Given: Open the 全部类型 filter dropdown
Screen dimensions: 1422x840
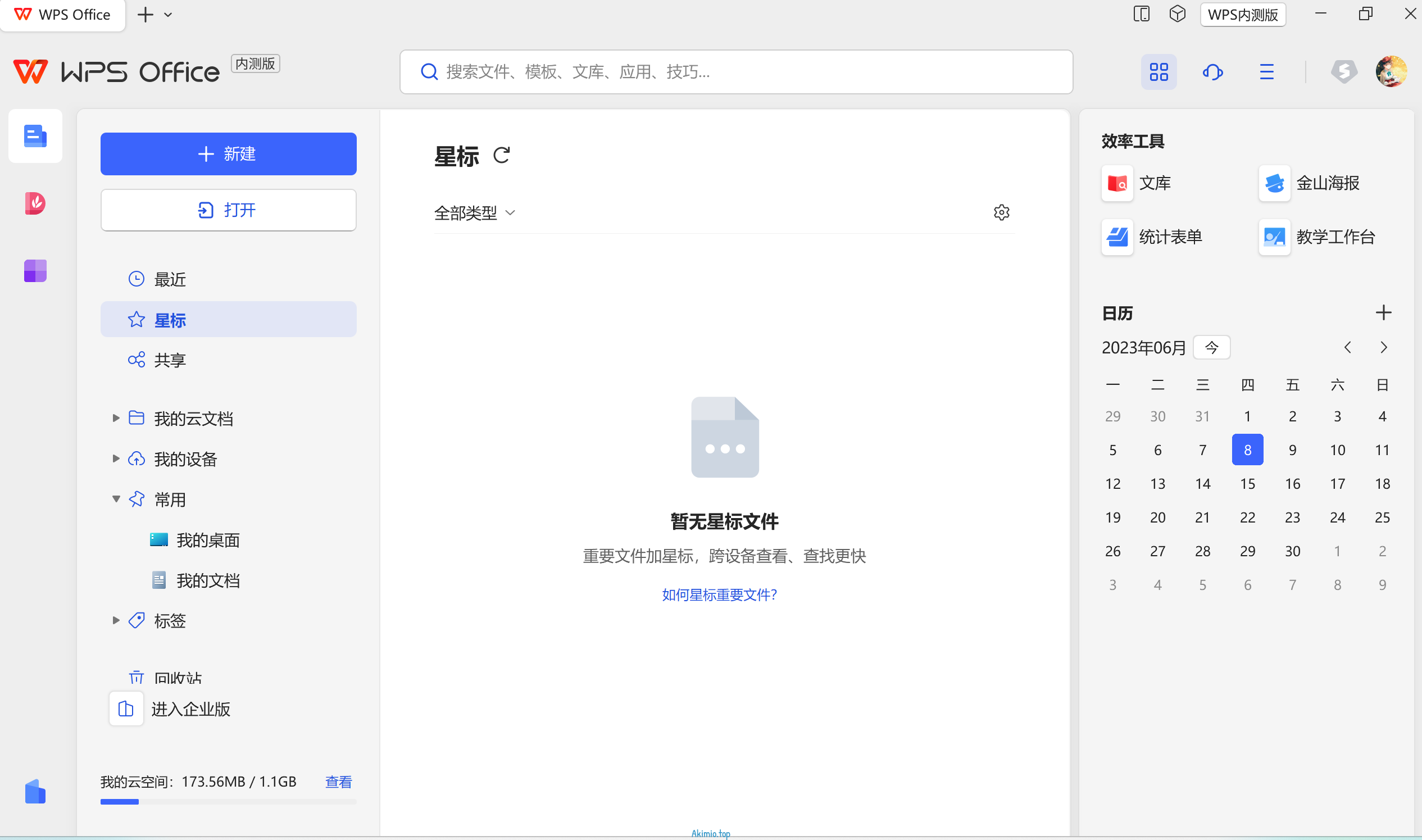Looking at the screenshot, I should click(x=475, y=213).
